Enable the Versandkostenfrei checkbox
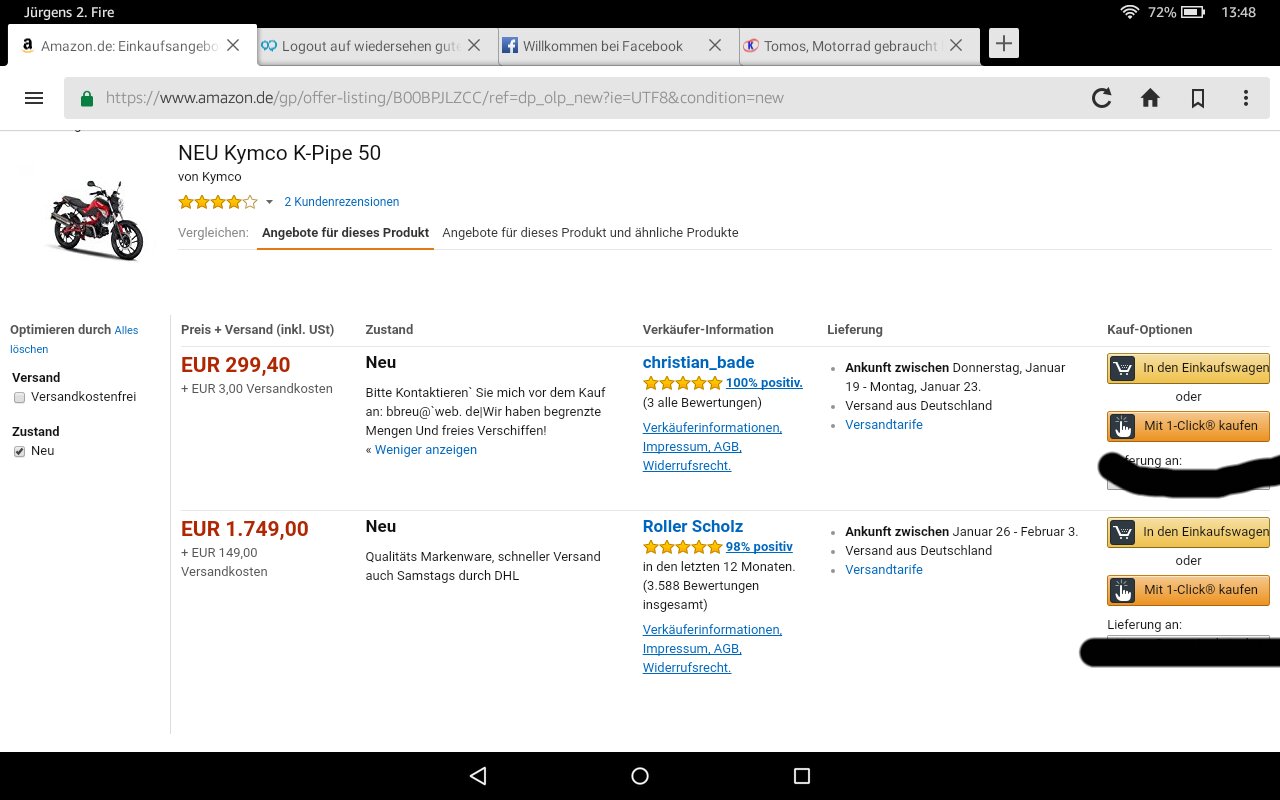The width and height of the screenshot is (1280, 800). click(x=19, y=397)
